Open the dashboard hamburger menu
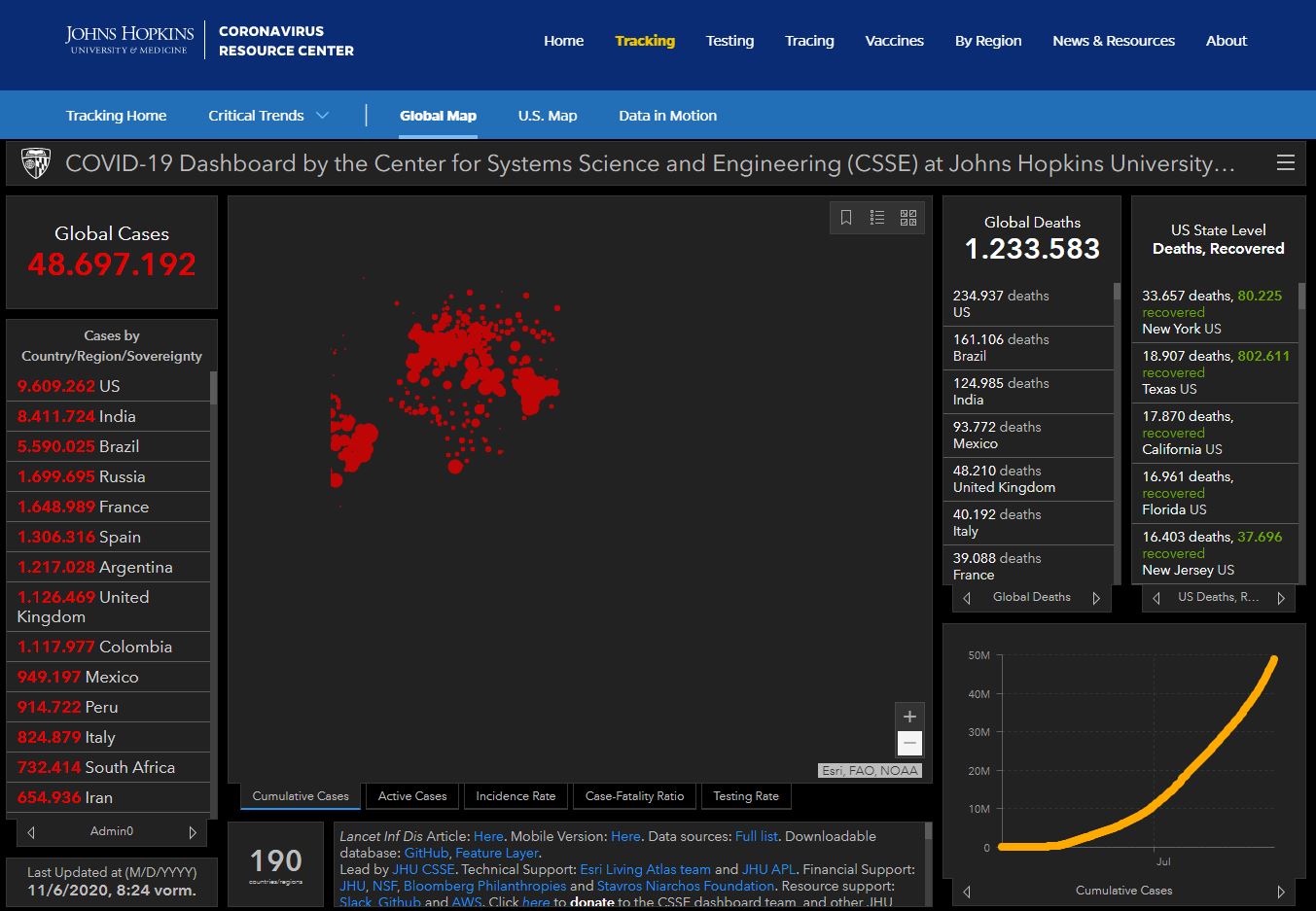Viewport: 1316px width, 911px height. pyautogui.click(x=1286, y=163)
